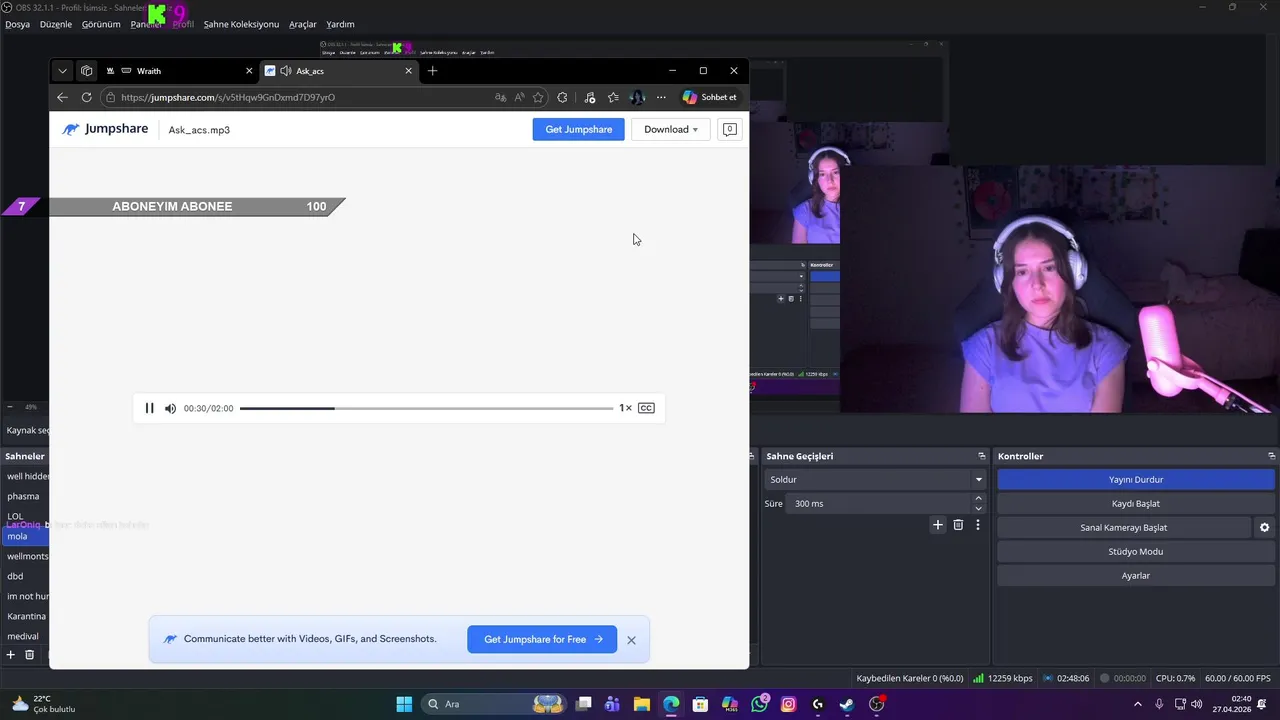This screenshot has width=1280, height=720.
Task: Remove the scene transition trash icon
Action: tap(958, 525)
